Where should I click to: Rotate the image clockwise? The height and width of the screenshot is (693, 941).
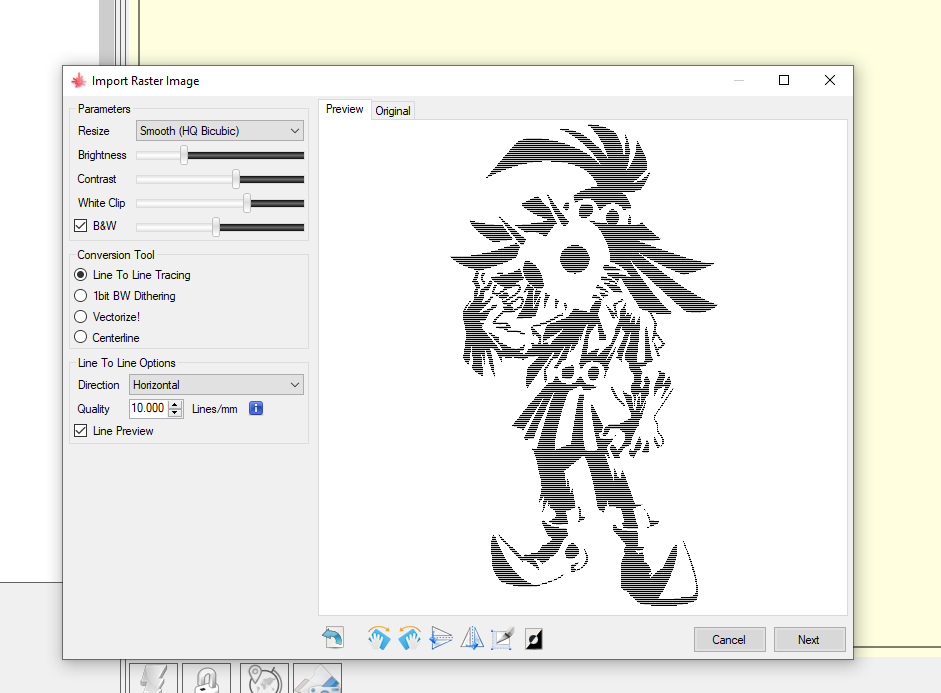[x=379, y=638]
